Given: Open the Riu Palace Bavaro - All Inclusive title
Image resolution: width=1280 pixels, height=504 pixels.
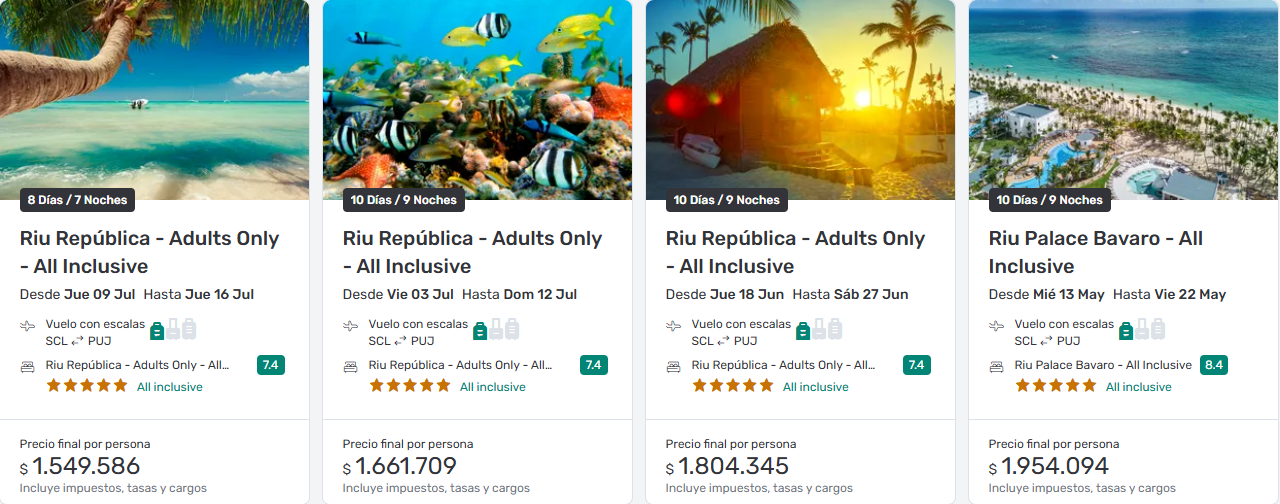Looking at the screenshot, I should coord(1095,252).
